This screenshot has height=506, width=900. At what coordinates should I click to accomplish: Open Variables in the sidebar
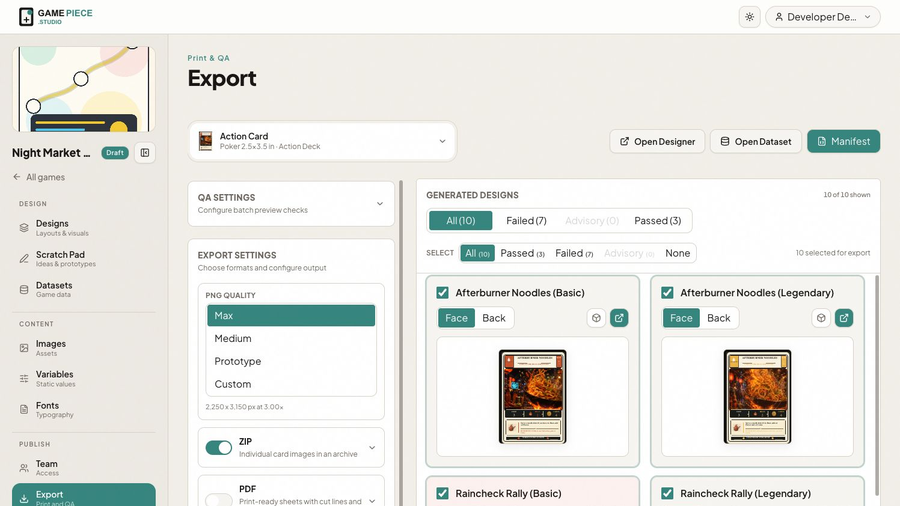(84, 378)
